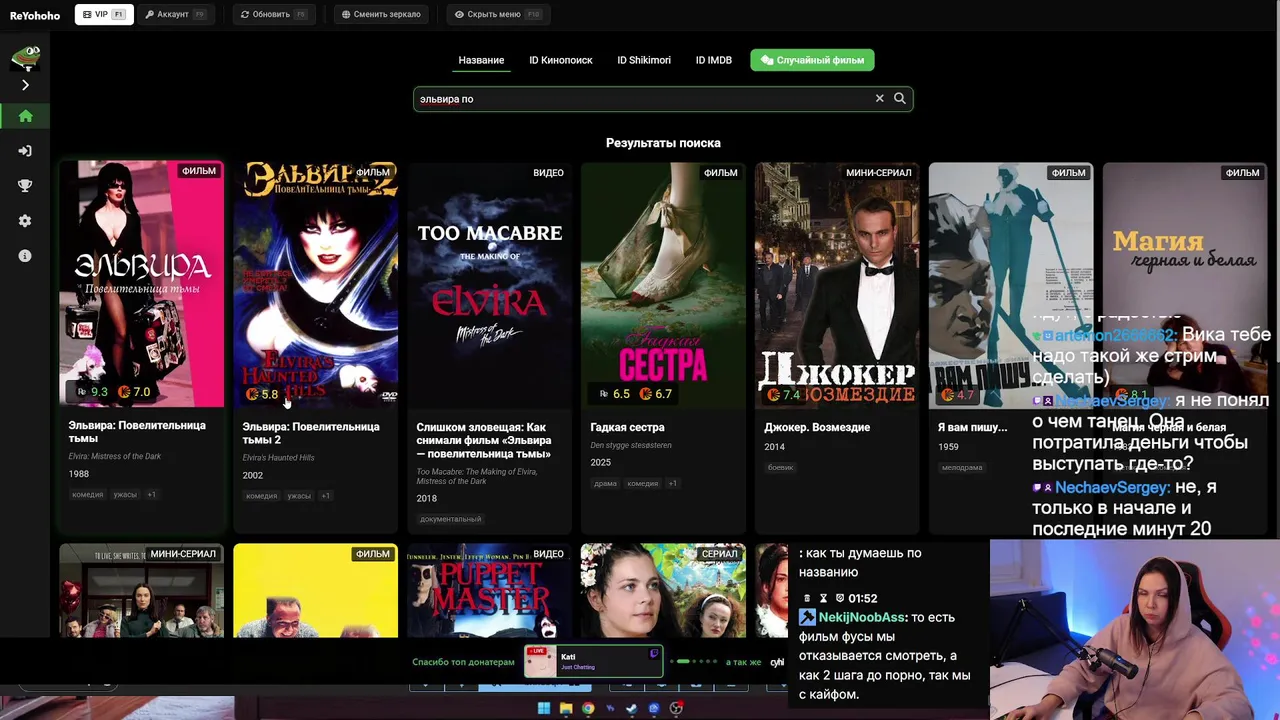Click комедия tag under Эльвира 1988

click(x=87, y=494)
